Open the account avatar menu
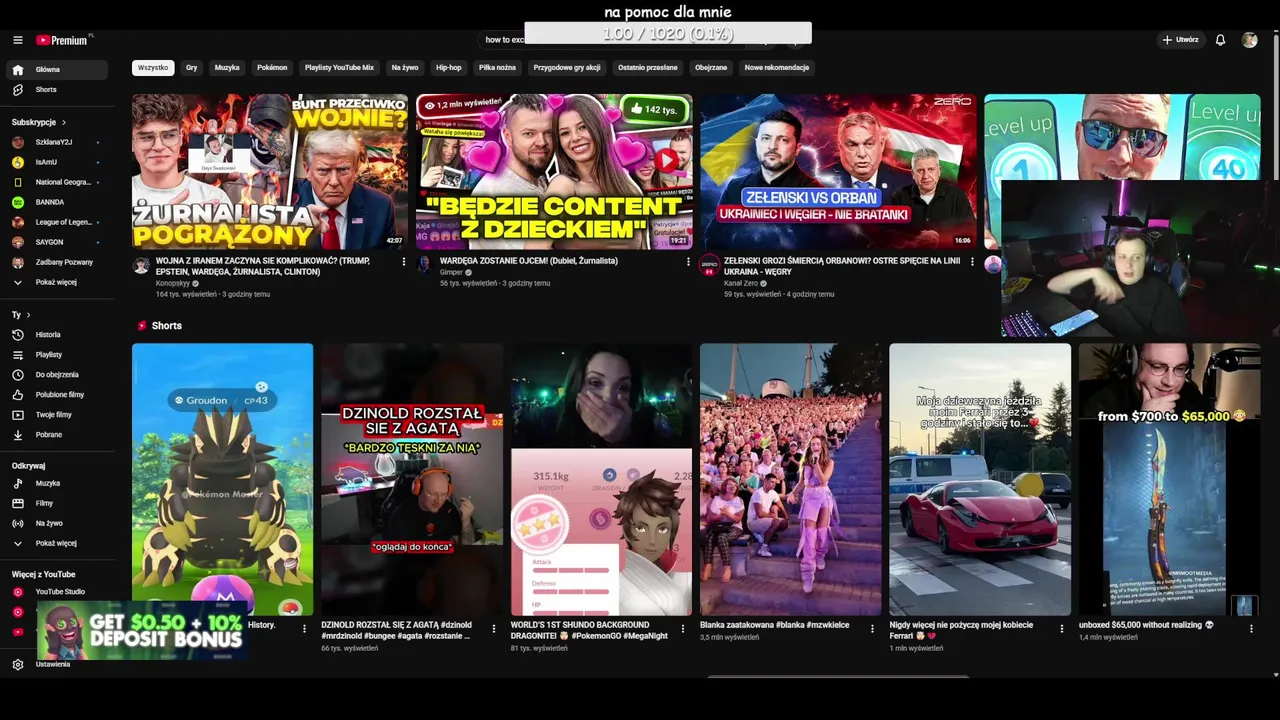 (x=1249, y=40)
